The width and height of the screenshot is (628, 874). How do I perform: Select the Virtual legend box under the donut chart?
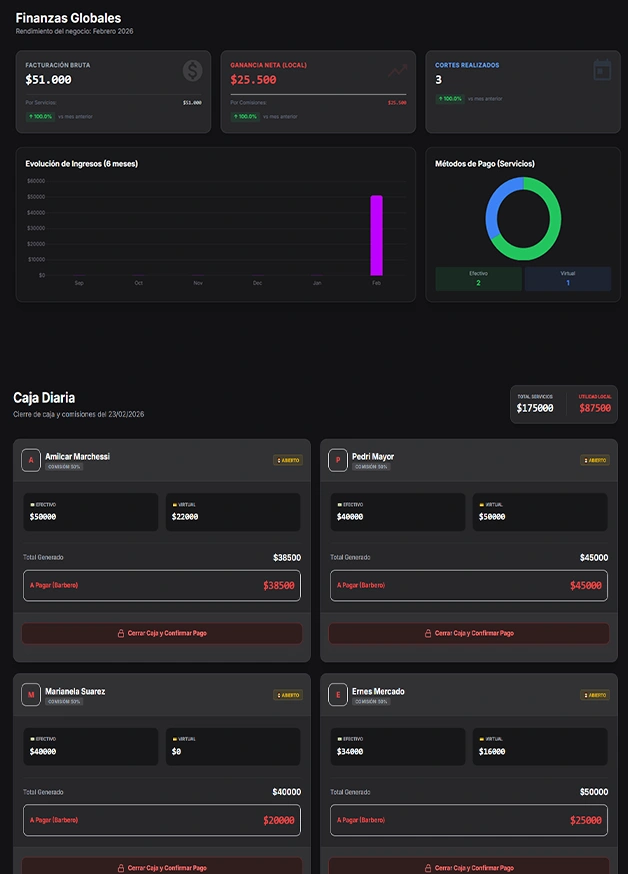(567, 278)
